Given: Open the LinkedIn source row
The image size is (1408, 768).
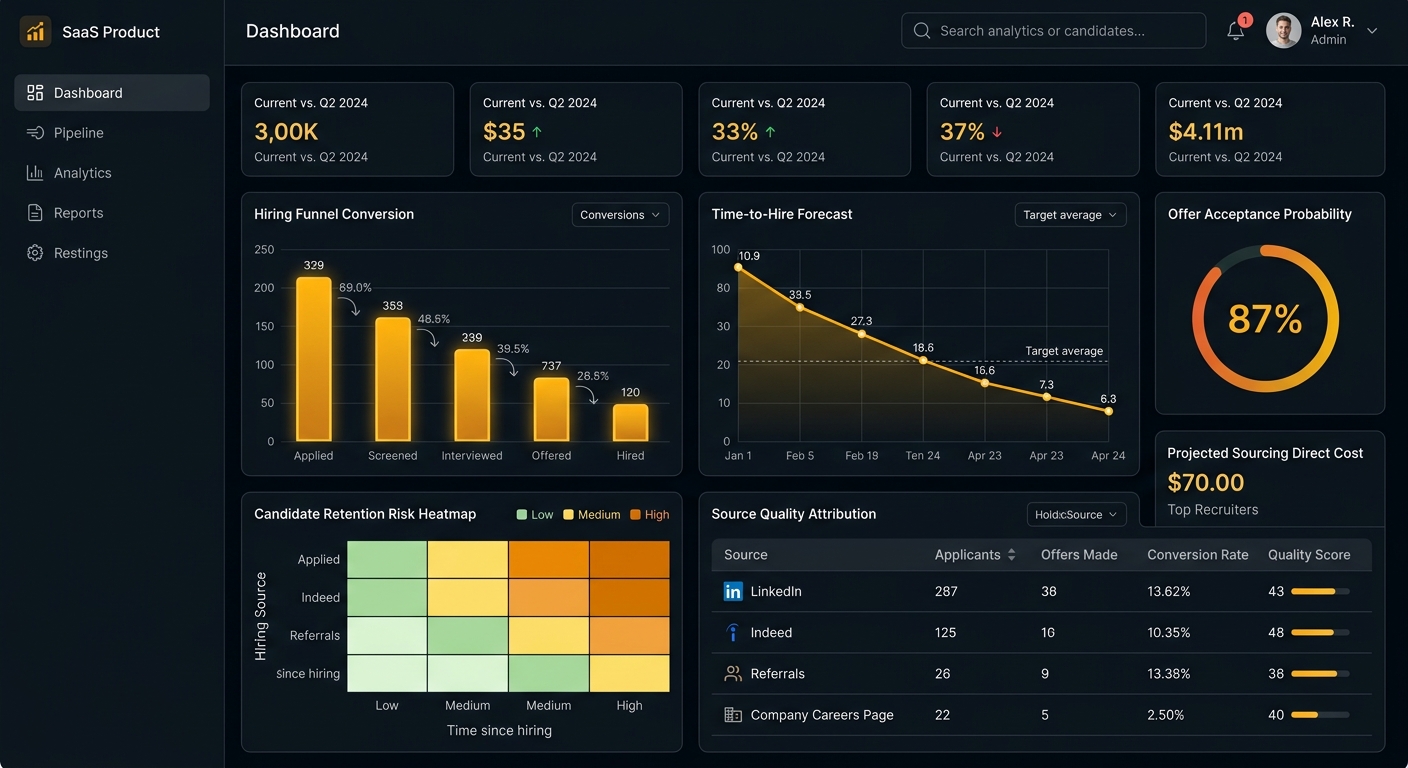Looking at the screenshot, I should (1041, 592).
